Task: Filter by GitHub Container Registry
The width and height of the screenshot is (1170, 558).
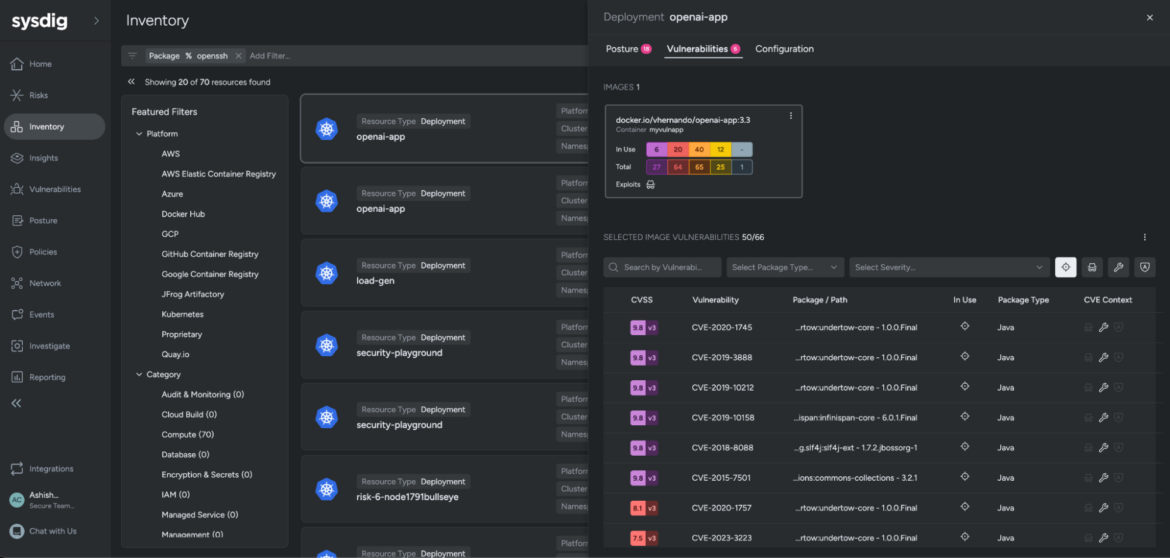Action: 209,254
